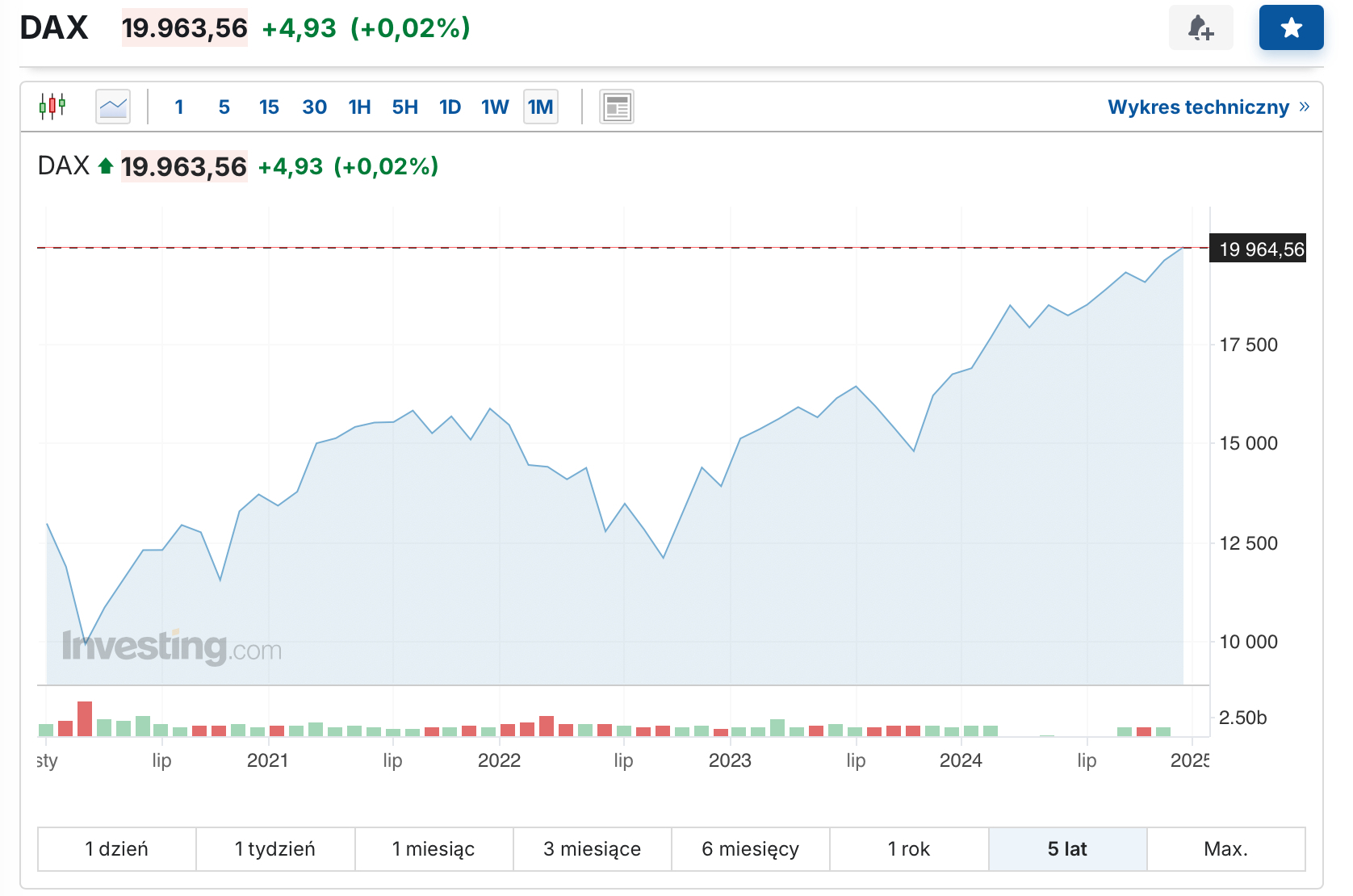Select the area chart type icon
Image resolution: width=1353 pixels, height=896 pixels.
113,107
